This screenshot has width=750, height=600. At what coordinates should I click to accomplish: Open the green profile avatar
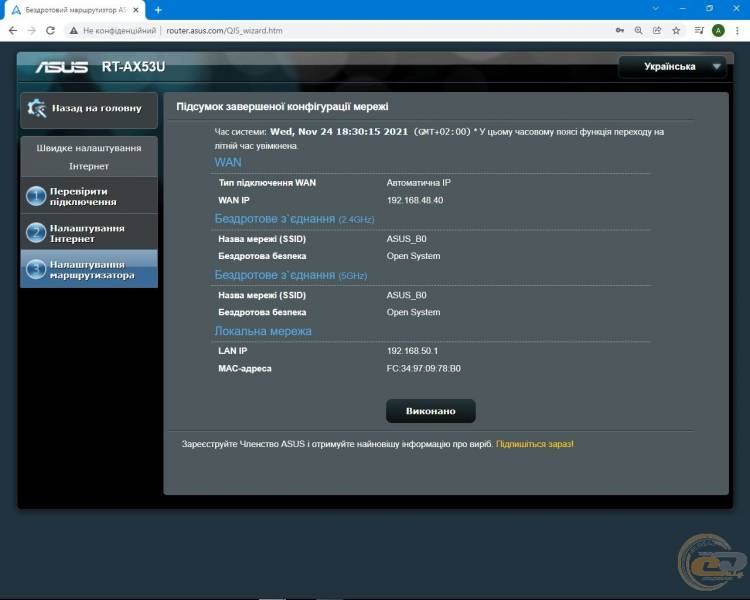coord(718,31)
